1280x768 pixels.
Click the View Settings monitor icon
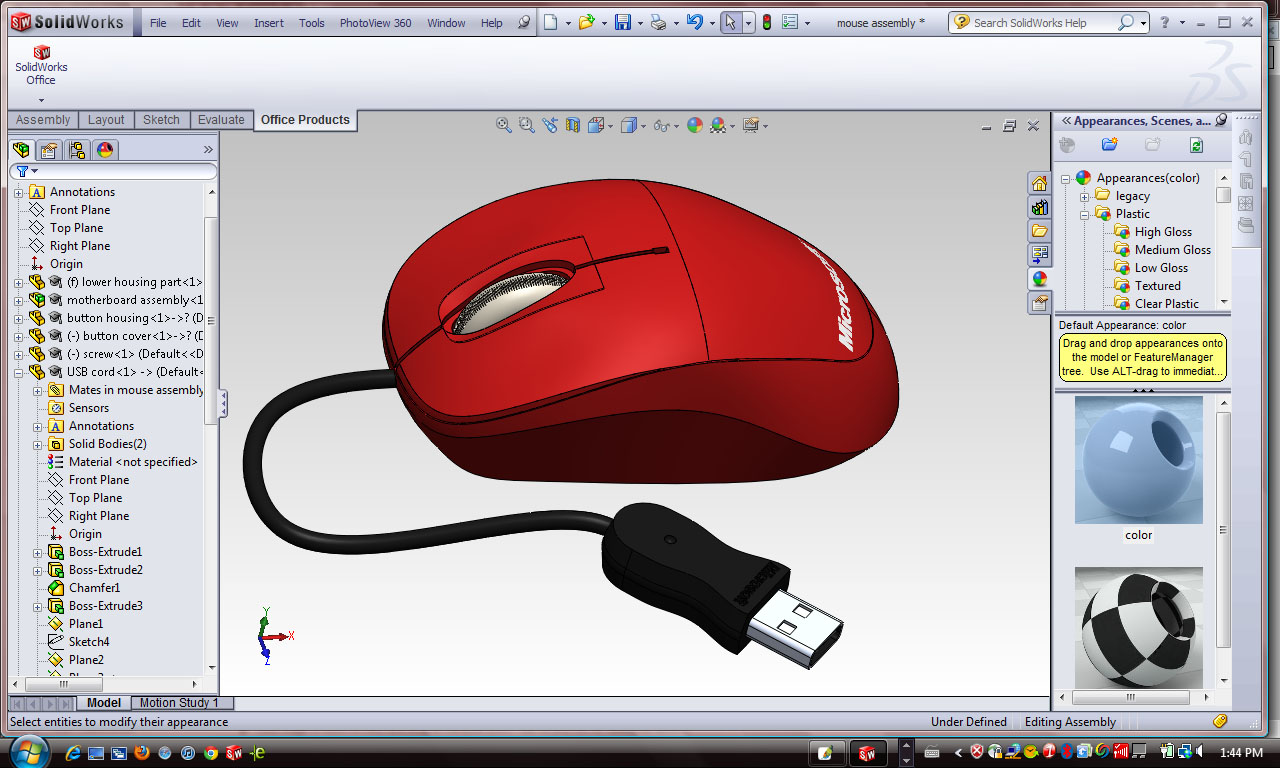(x=750, y=125)
